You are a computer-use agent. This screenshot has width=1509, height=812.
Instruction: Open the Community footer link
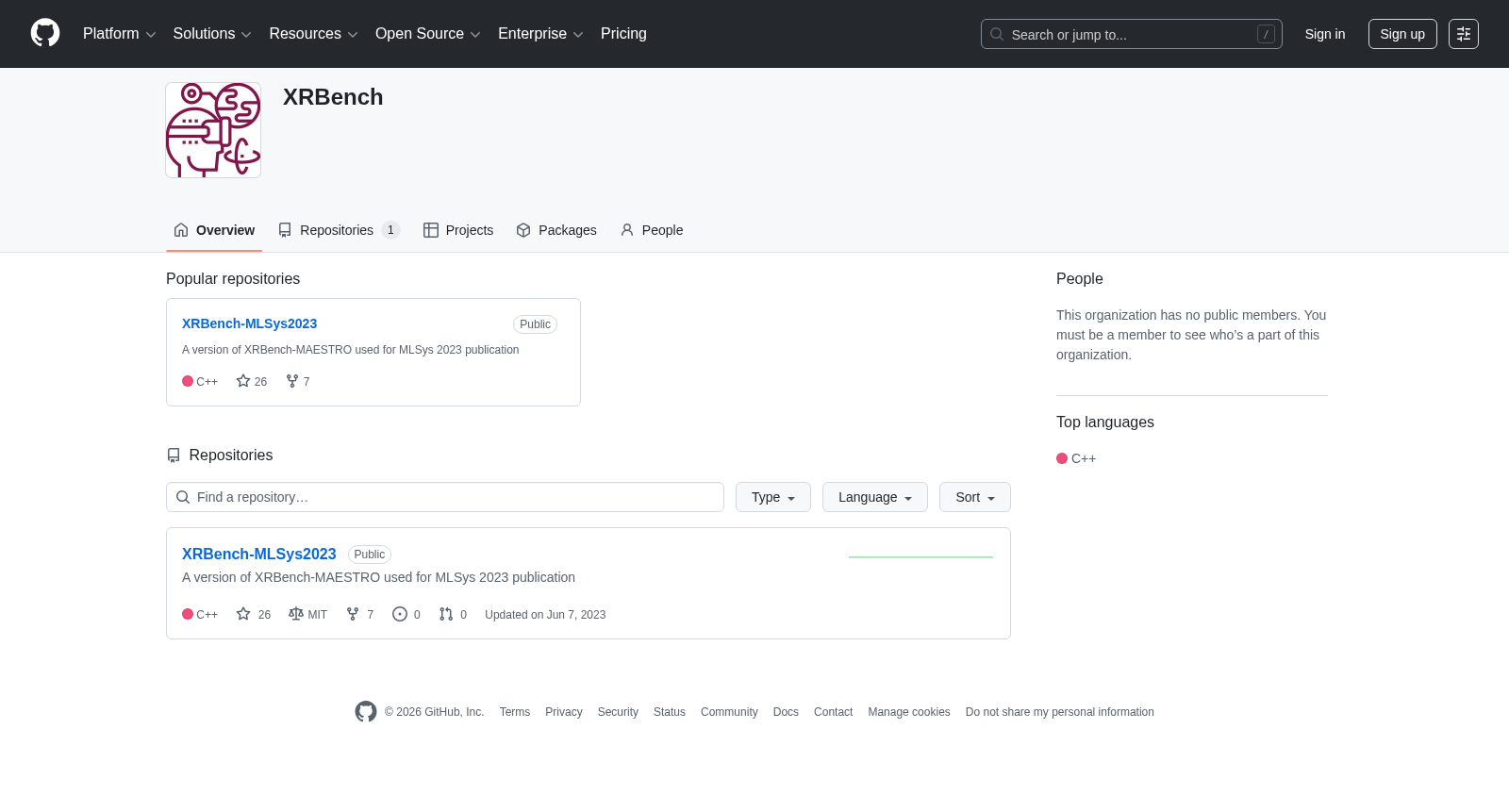click(x=729, y=712)
